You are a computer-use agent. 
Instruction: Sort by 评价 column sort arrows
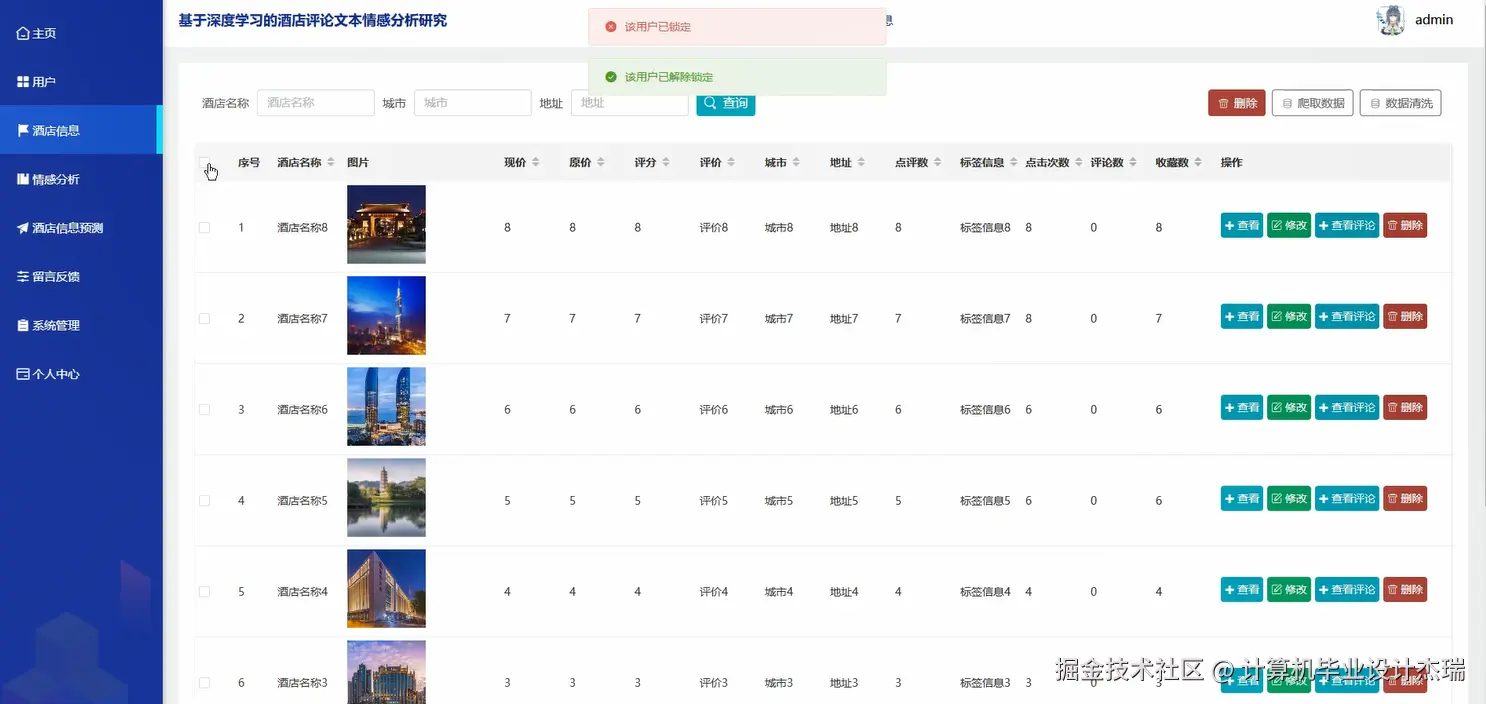731,163
